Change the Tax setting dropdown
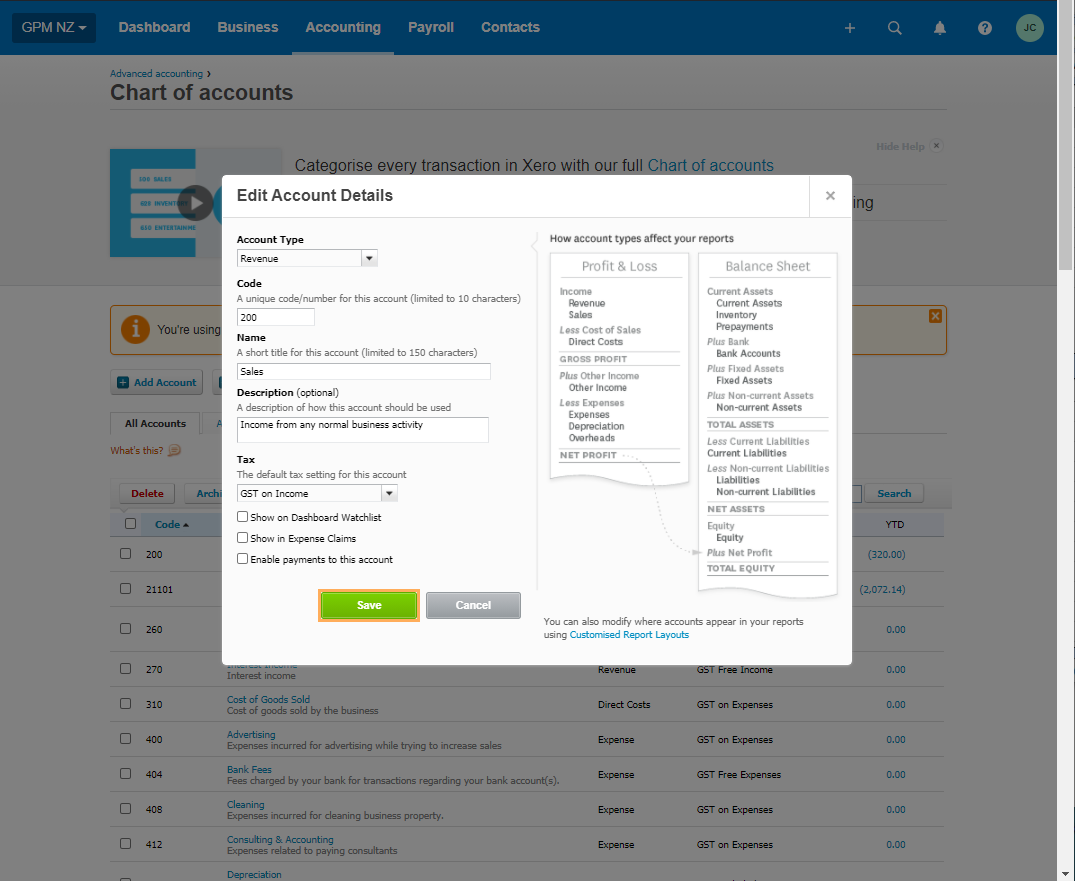Image resolution: width=1075 pixels, height=881 pixels. (389, 493)
